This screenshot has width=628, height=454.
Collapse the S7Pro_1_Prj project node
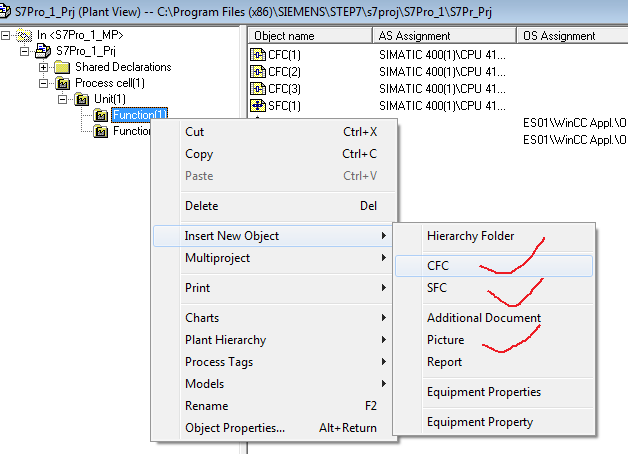(25, 51)
